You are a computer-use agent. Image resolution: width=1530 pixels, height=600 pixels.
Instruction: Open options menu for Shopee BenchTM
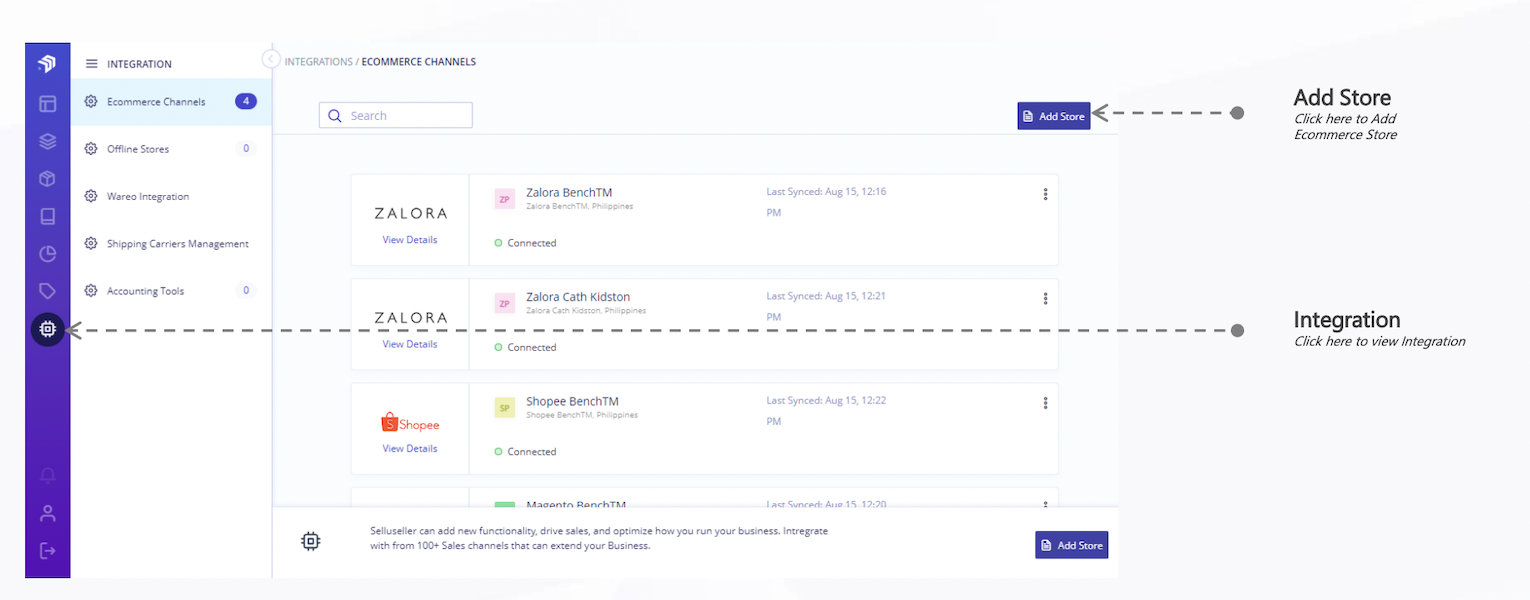1045,402
